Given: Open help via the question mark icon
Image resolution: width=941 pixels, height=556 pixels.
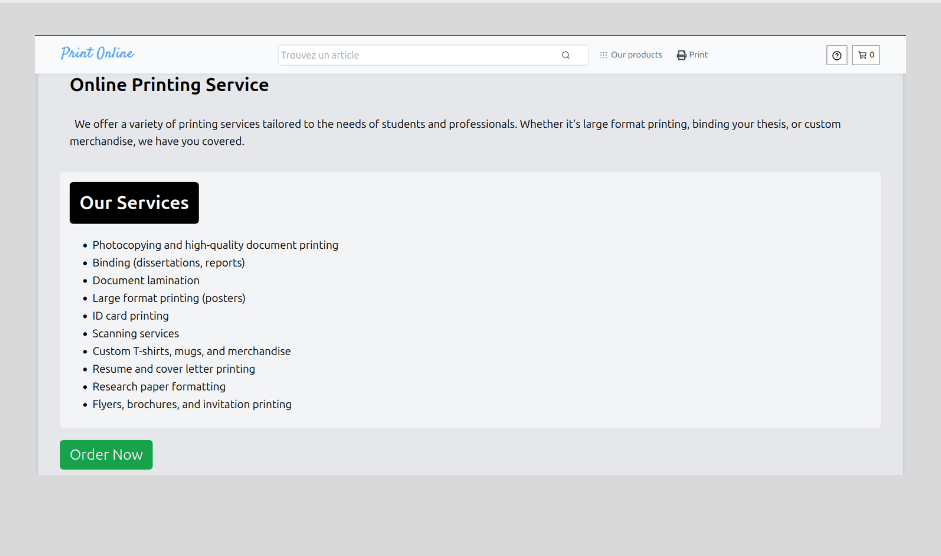Looking at the screenshot, I should [x=836, y=55].
